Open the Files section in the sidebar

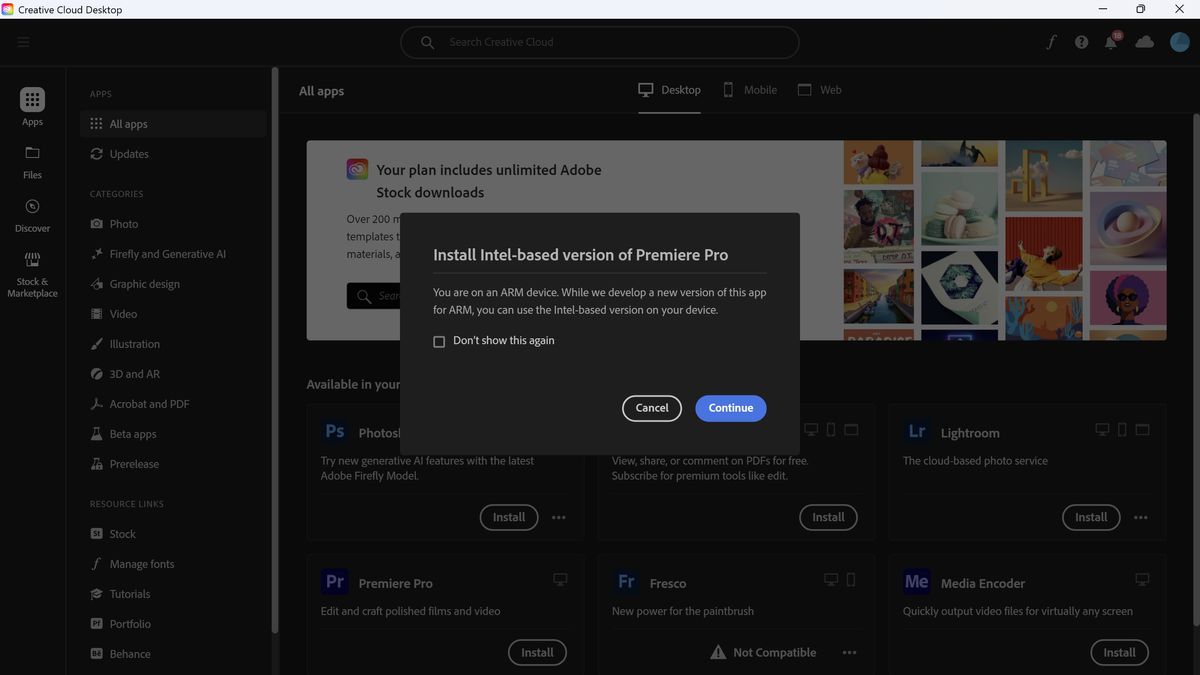pyautogui.click(x=32, y=162)
